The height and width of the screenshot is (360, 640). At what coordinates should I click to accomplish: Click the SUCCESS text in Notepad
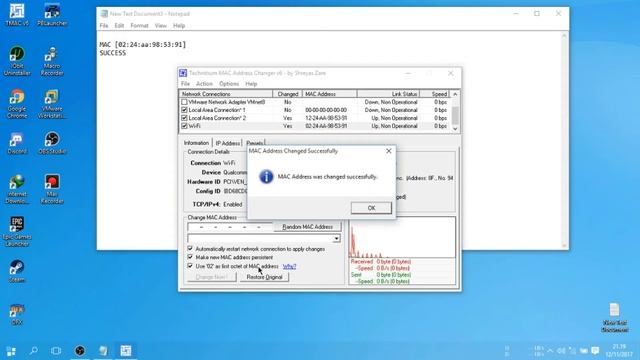click(x=113, y=53)
